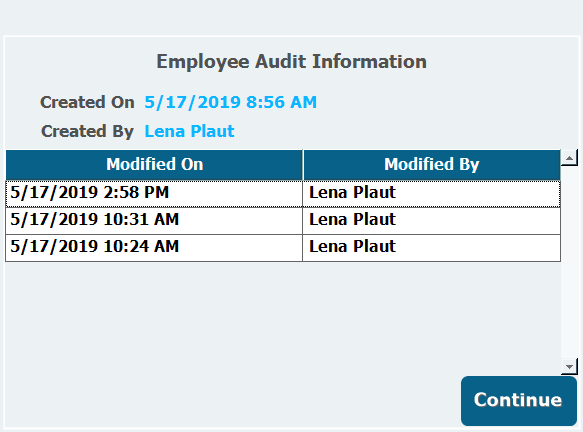The width and height of the screenshot is (583, 432).
Task: Click the vertical scrollbar track
Action: point(569,262)
